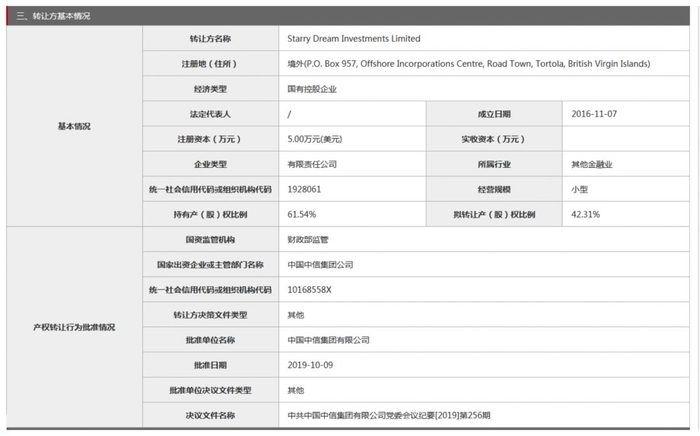
Task: Click the 法定代表人 label
Action: point(210,114)
